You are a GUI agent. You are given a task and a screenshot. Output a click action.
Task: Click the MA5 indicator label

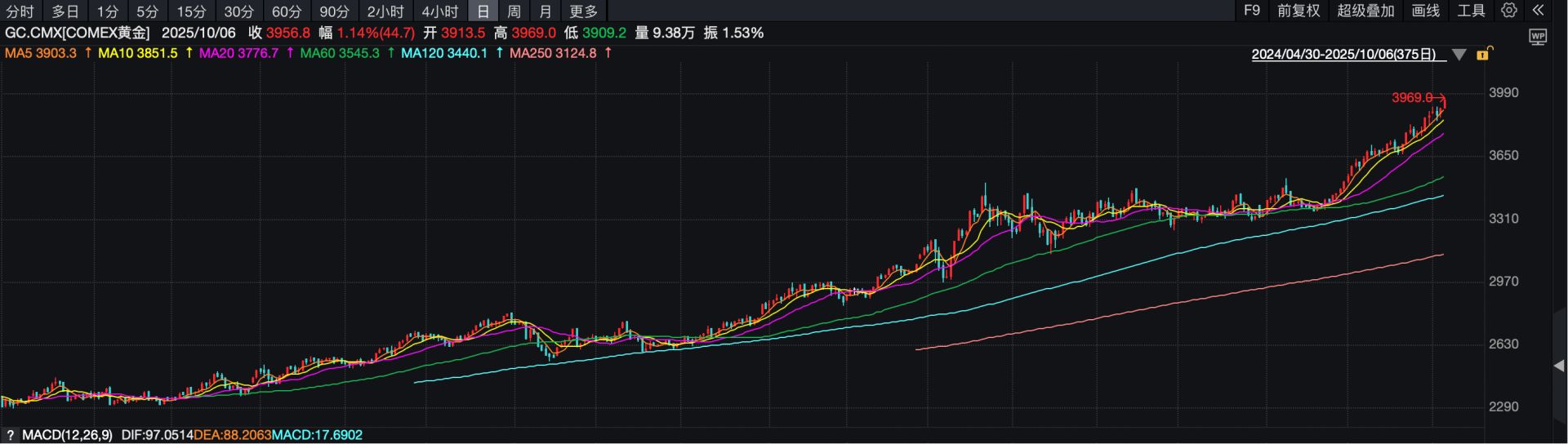pos(41,53)
